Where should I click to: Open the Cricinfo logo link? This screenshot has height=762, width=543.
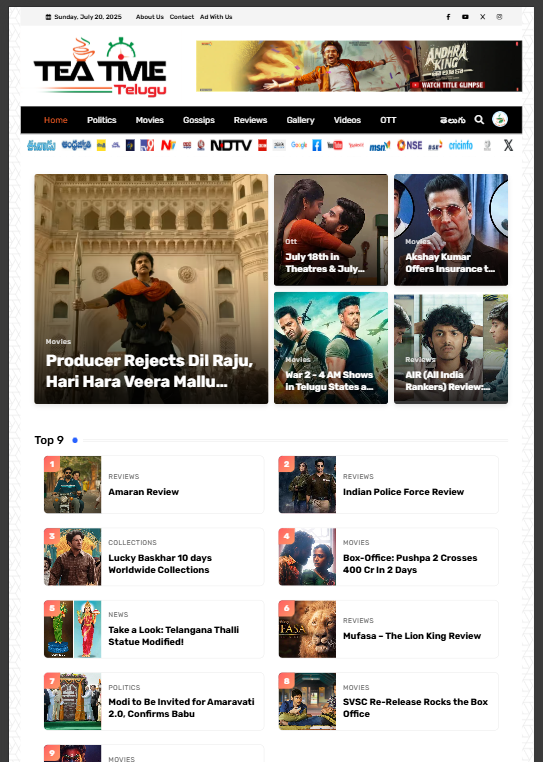click(x=460, y=145)
